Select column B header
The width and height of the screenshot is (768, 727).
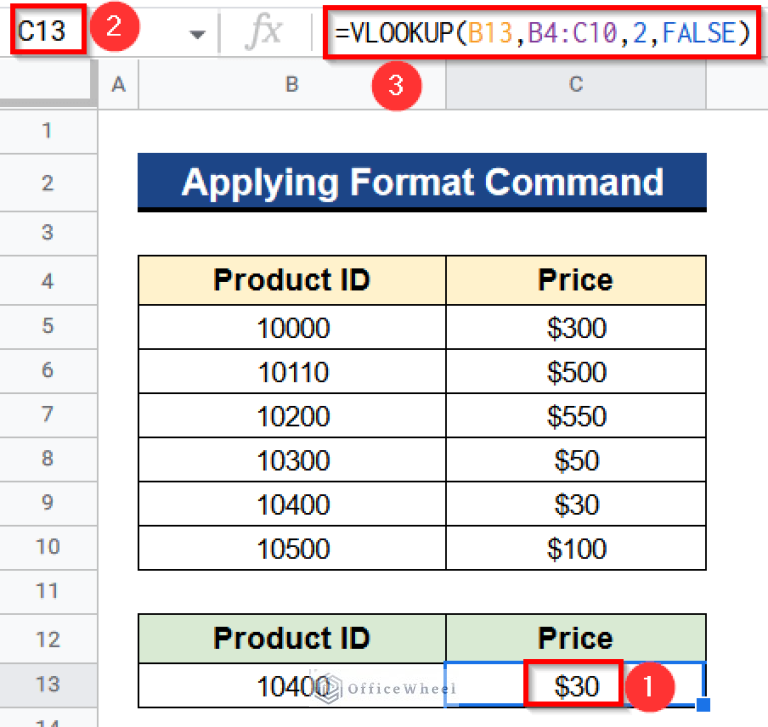tap(292, 85)
